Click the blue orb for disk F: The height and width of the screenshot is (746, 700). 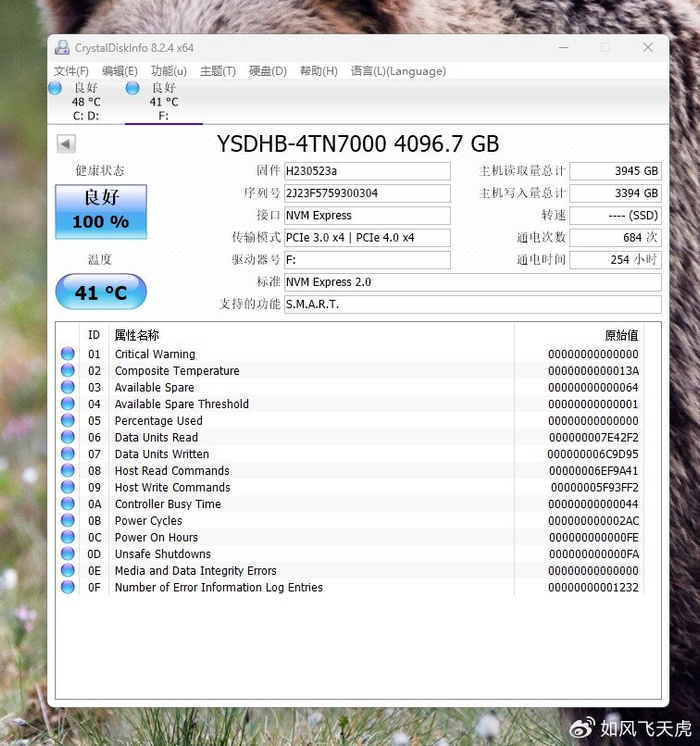(132, 89)
